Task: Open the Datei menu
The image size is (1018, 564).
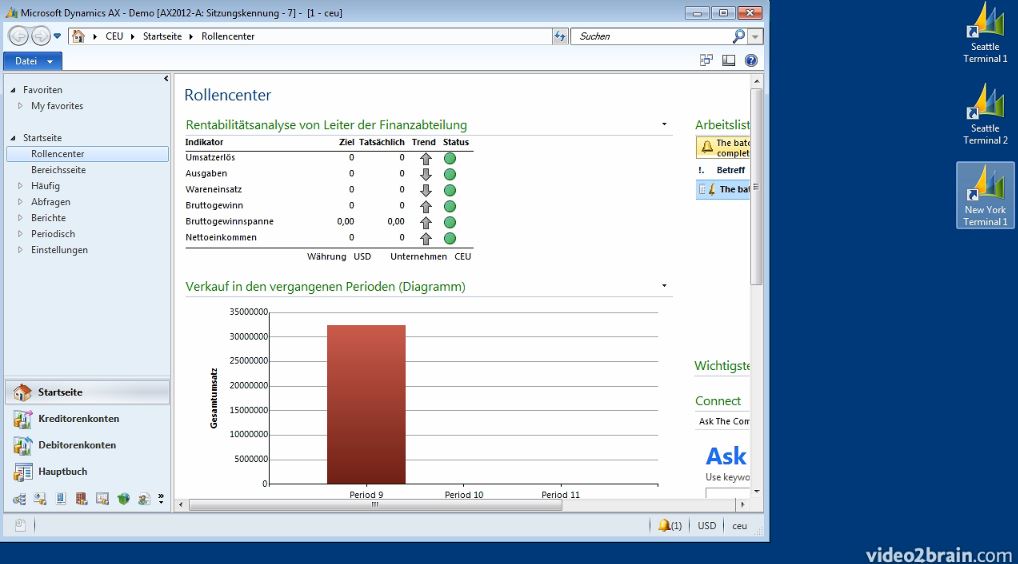Action: [33, 61]
